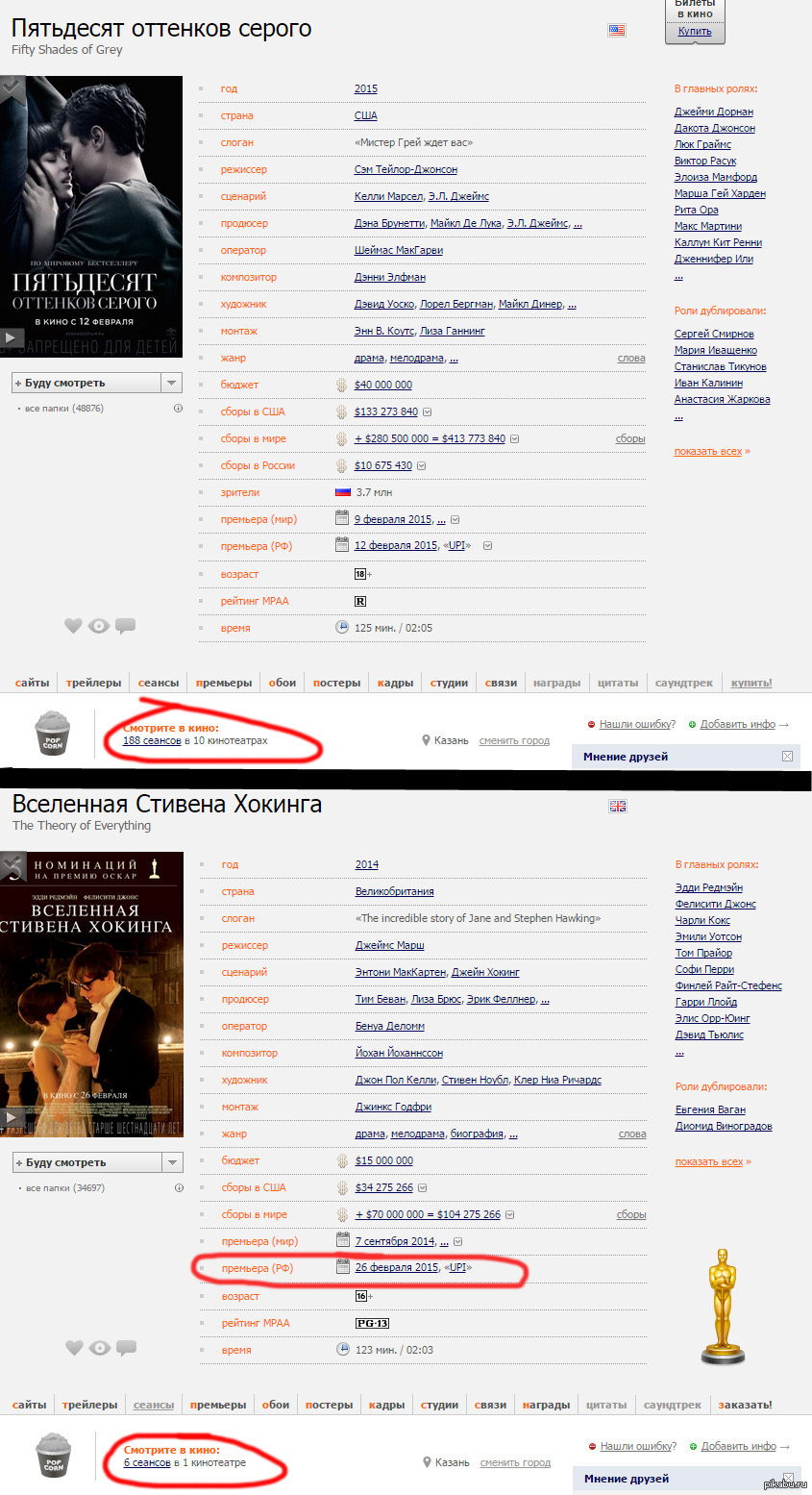The width and height of the screenshot is (812, 1495).
Task: Open 'постеры' tab for Fifty Shades
Action: [336, 683]
